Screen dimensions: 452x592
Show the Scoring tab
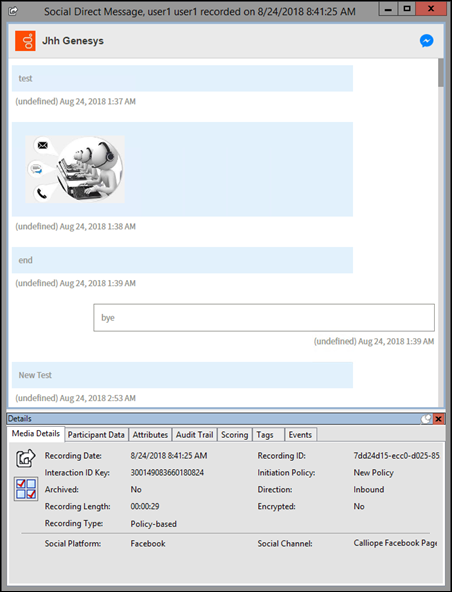tap(234, 435)
